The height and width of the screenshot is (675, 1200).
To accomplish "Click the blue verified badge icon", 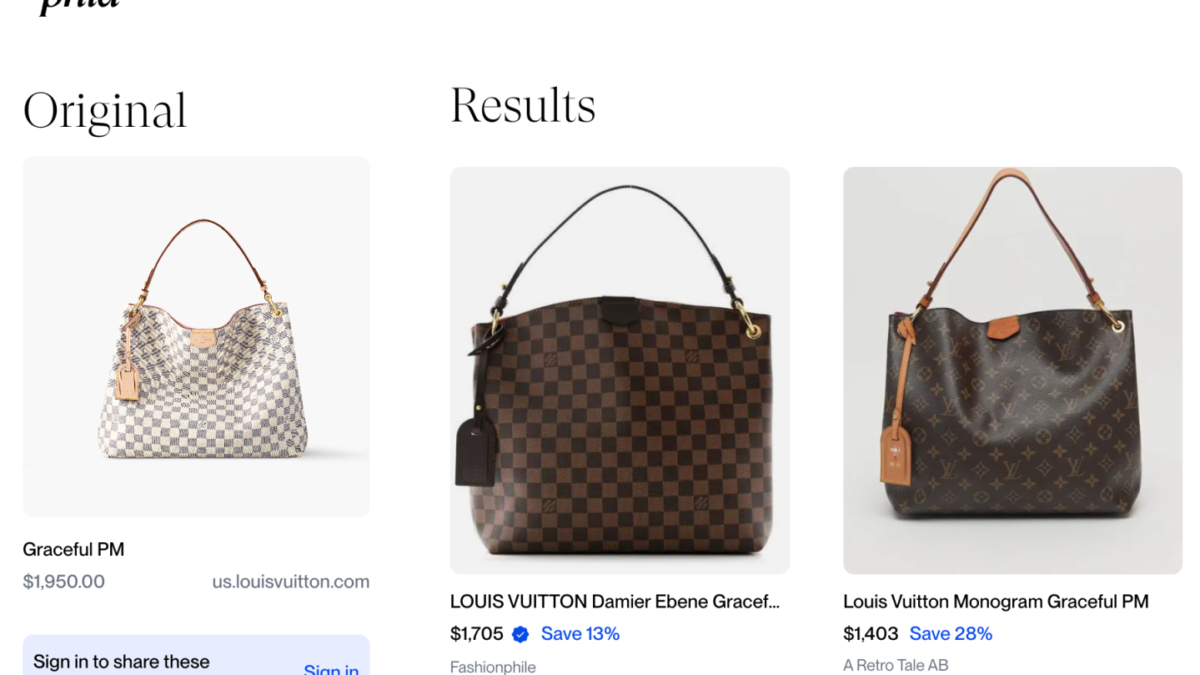I will coord(520,634).
